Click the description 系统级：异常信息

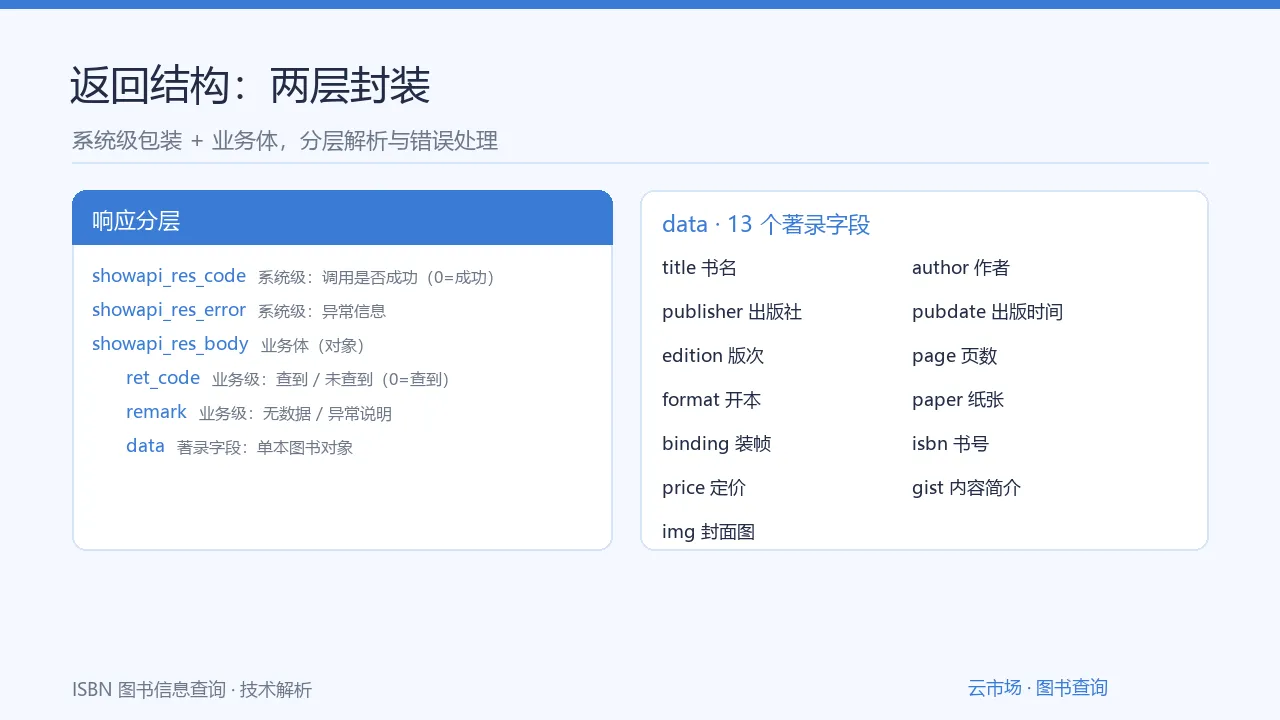pyautogui.click(x=322, y=312)
